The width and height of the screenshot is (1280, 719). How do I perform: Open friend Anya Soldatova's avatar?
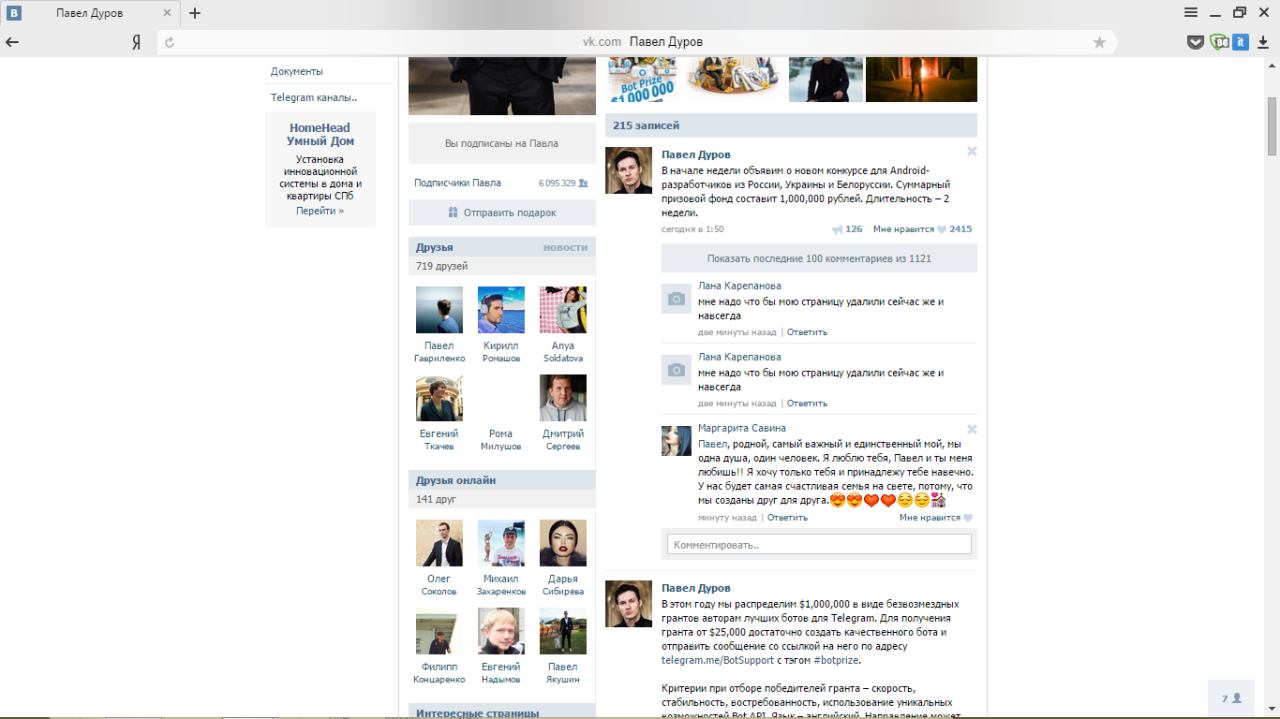tap(563, 310)
